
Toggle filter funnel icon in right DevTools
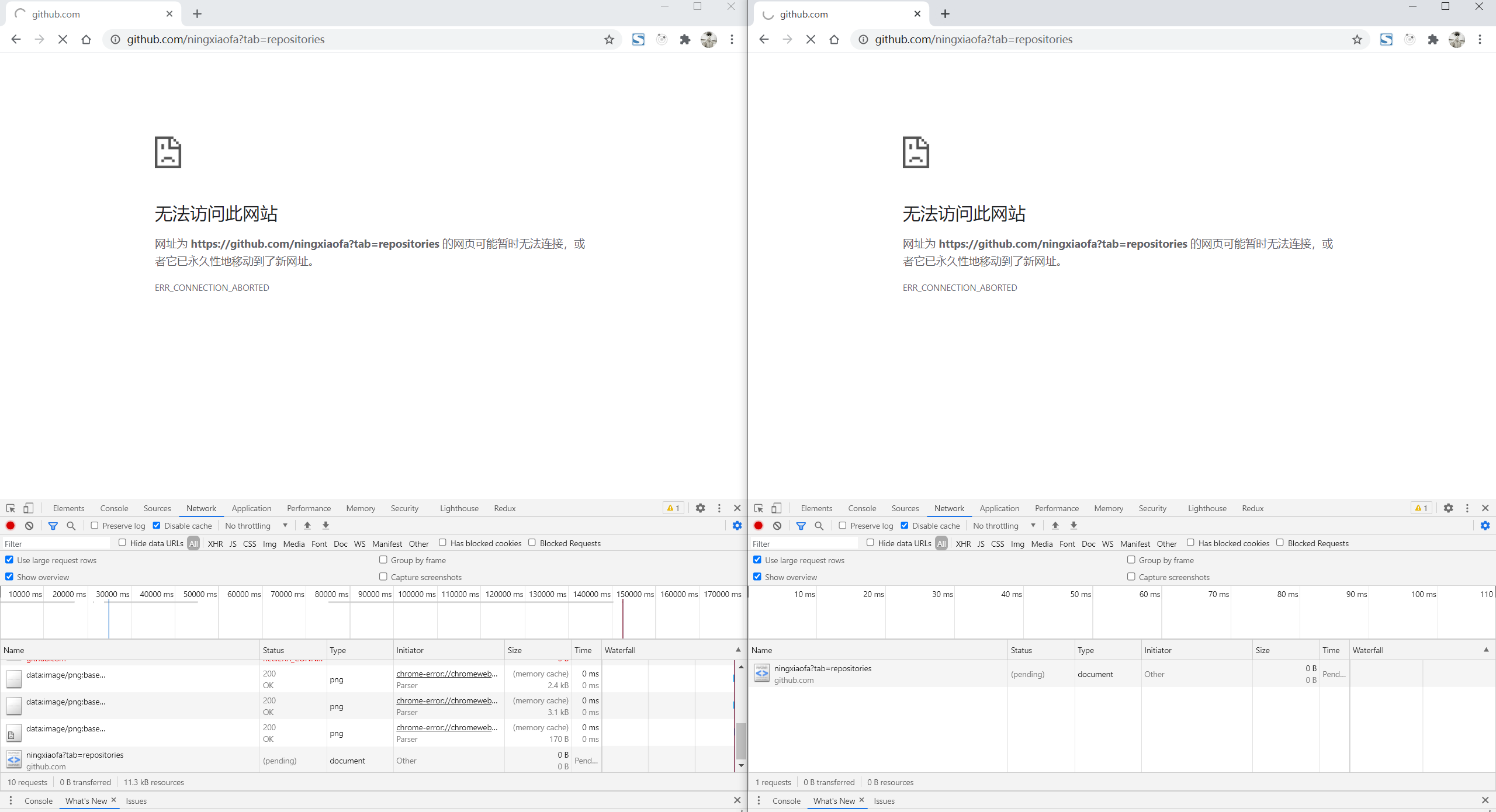click(x=801, y=526)
